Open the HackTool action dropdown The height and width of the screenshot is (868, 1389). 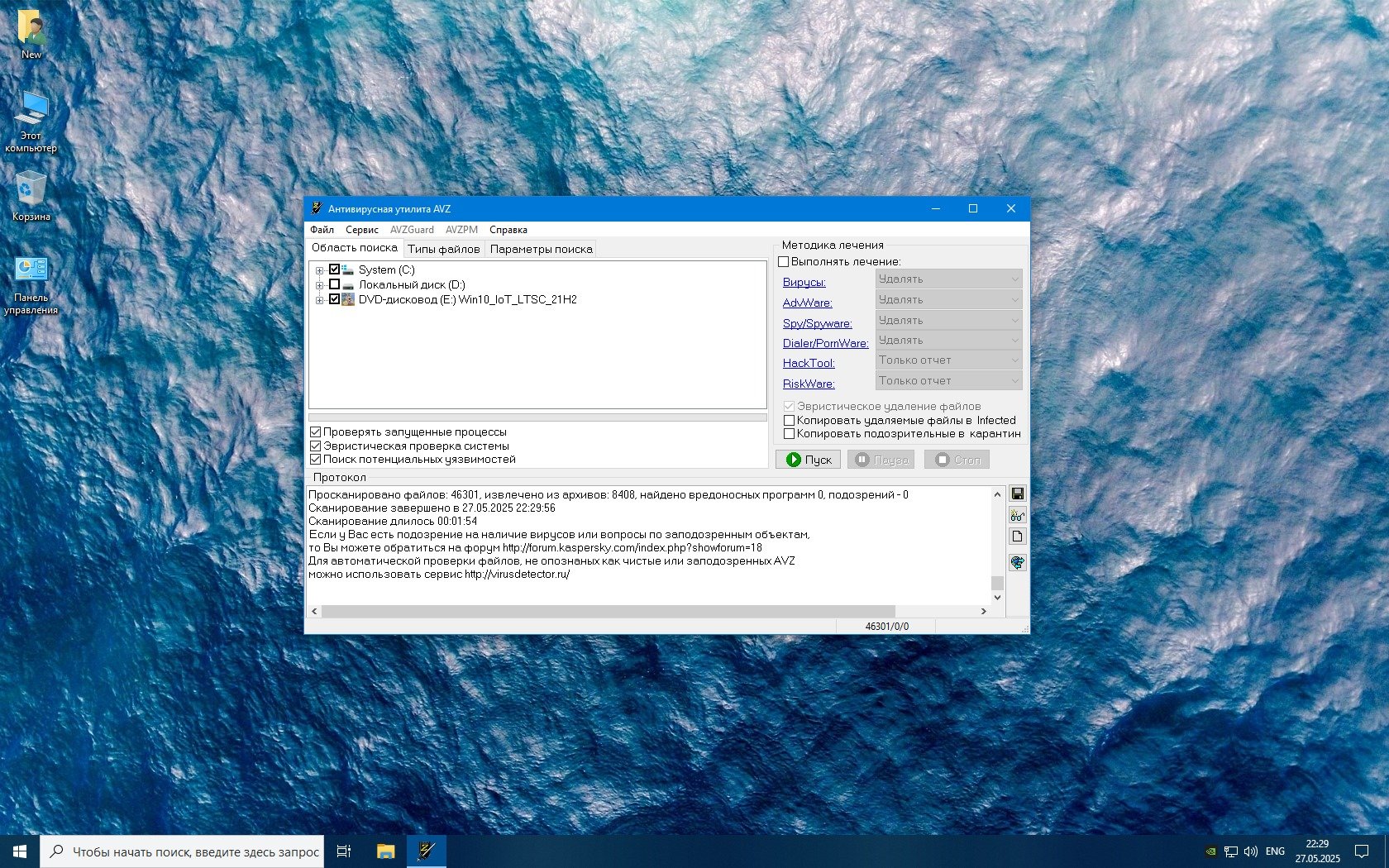948,360
